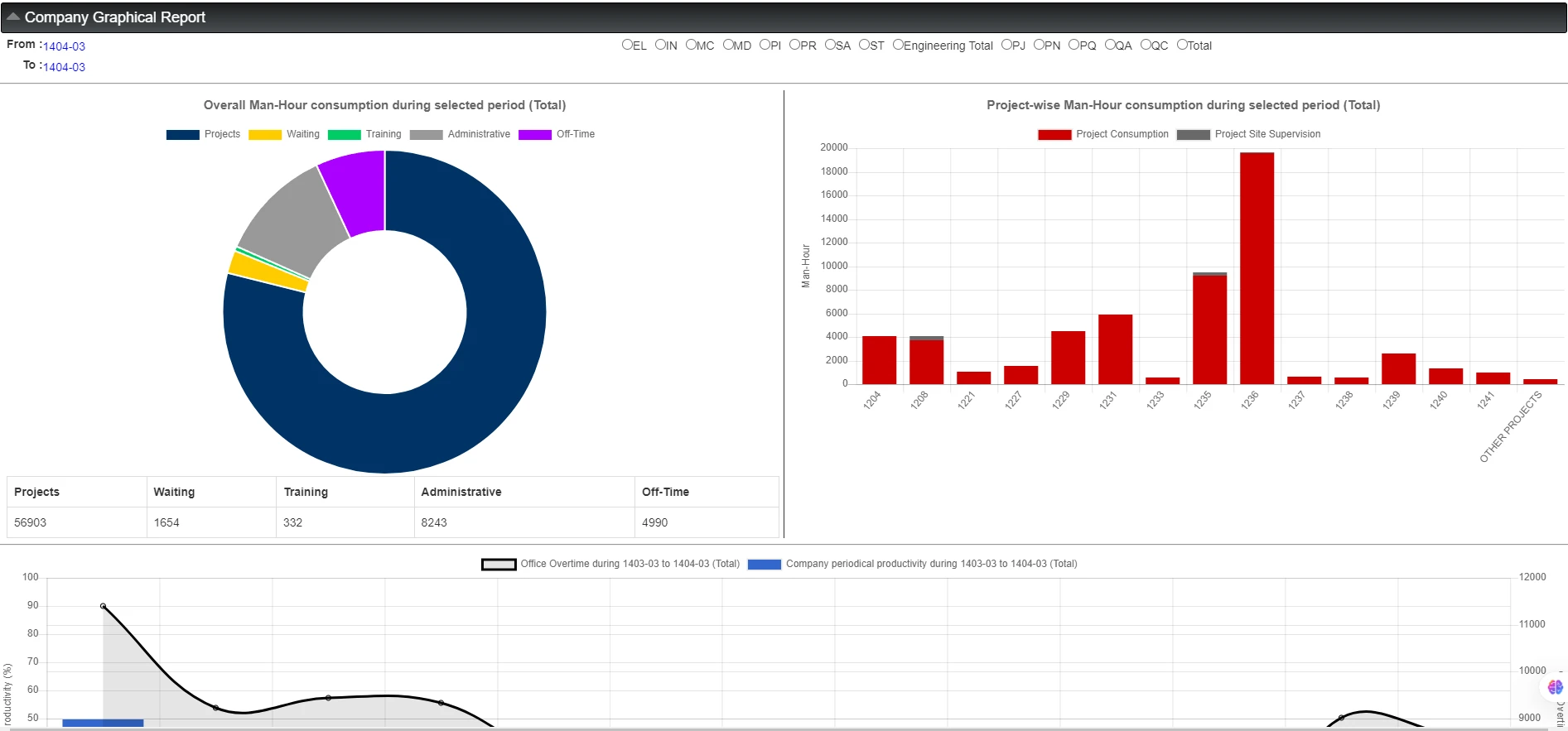Click the yellow Waiting donut segment
The width and height of the screenshot is (1568, 731).
(x=267, y=272)
